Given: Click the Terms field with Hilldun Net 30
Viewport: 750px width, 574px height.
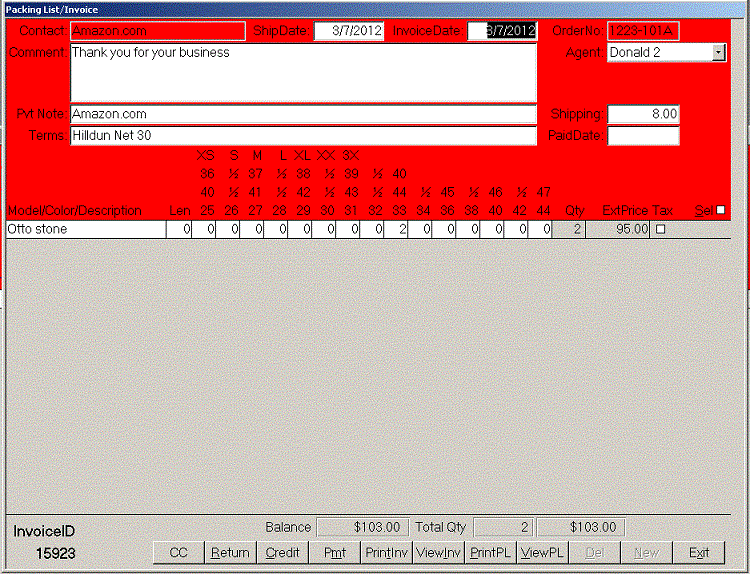Looking at the screenshot, I should [x=304, y=135].
